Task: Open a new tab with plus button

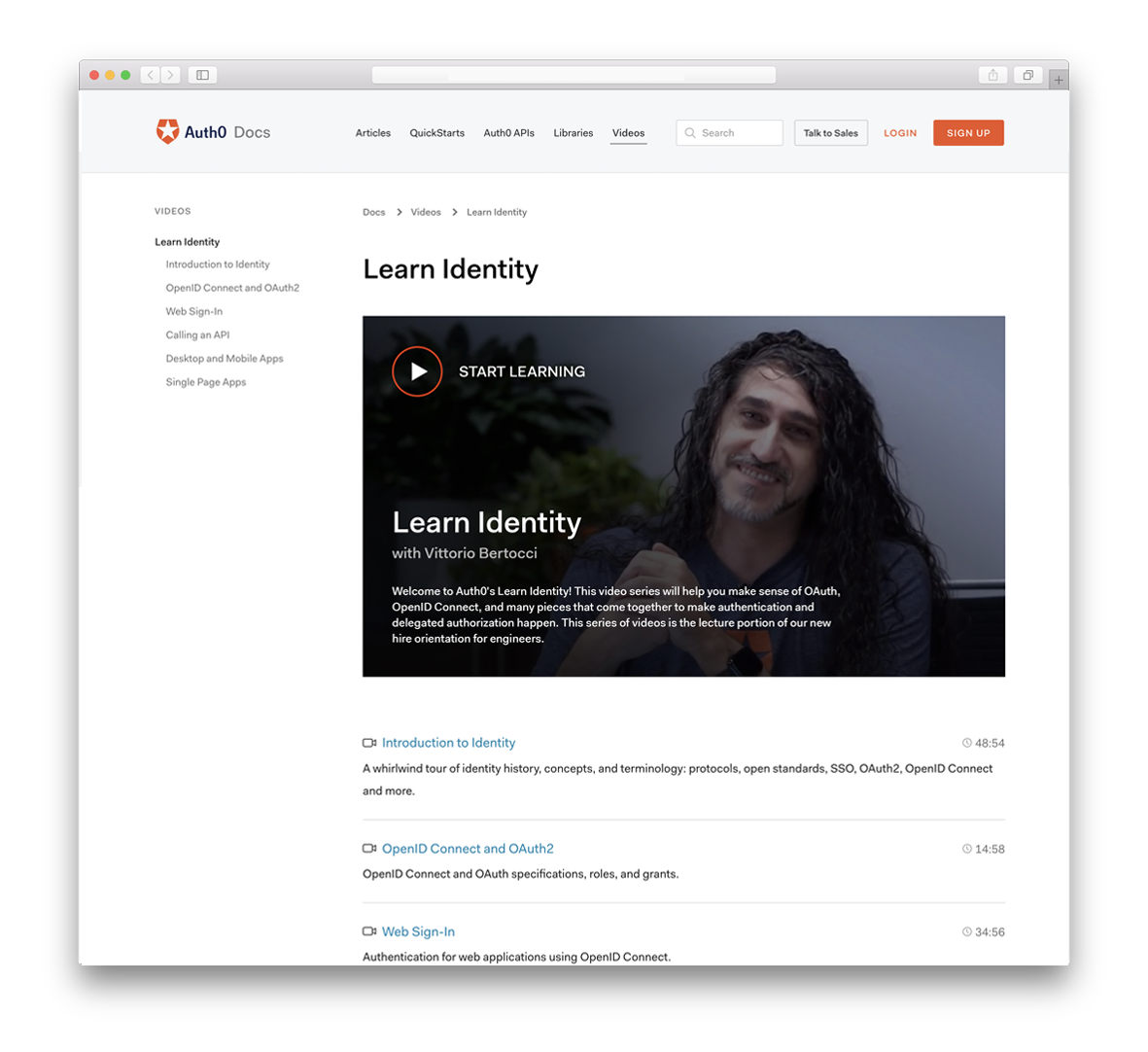Action: 1059,80
